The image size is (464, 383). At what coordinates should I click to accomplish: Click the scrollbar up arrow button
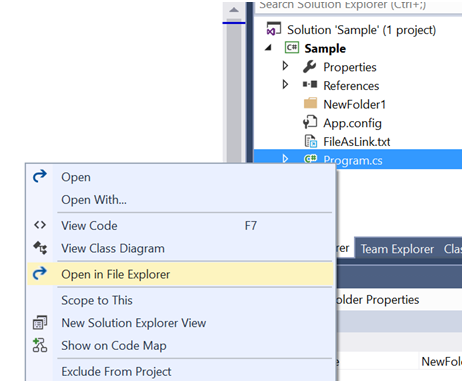(x=234, y=10)
